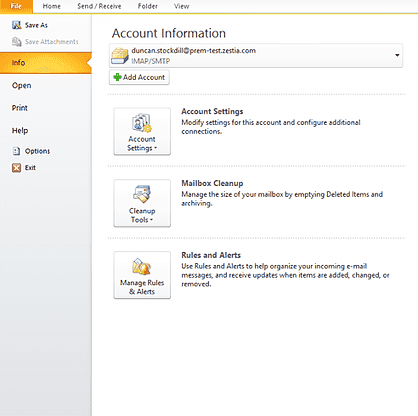Select the View tab
418x416 pixels.
pyautogui.click(x=181, y=6)
